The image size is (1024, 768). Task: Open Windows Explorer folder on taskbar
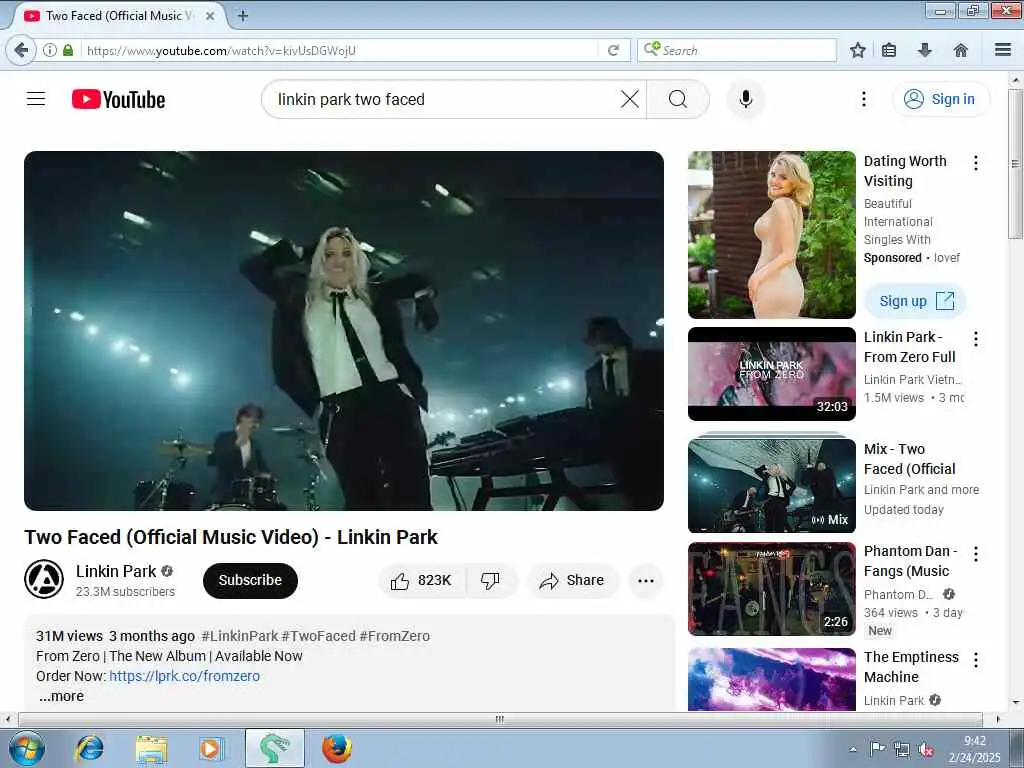(x=152, y=748)
